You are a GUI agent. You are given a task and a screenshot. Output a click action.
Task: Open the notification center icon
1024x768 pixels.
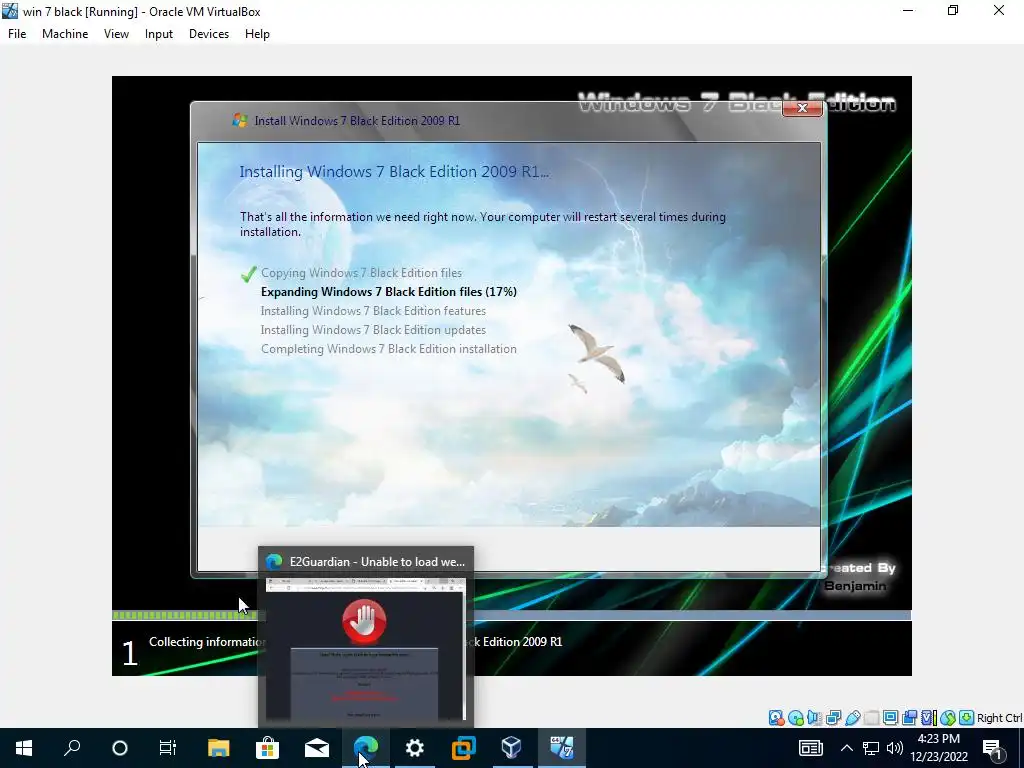click(993, 748)
